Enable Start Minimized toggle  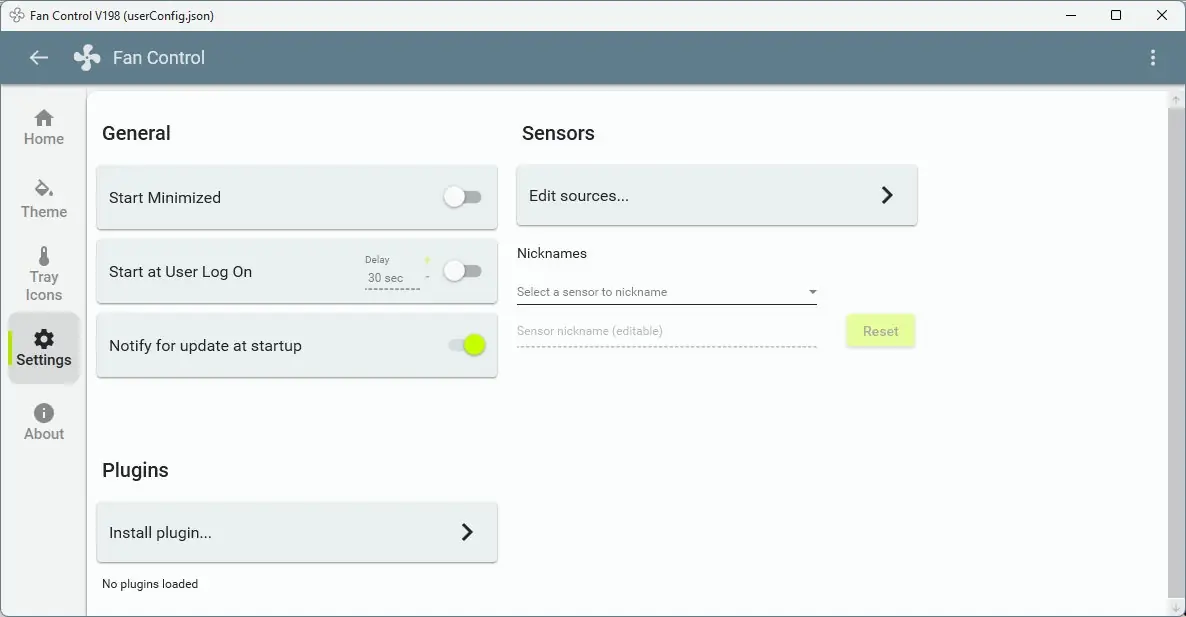tap(463, 197)
